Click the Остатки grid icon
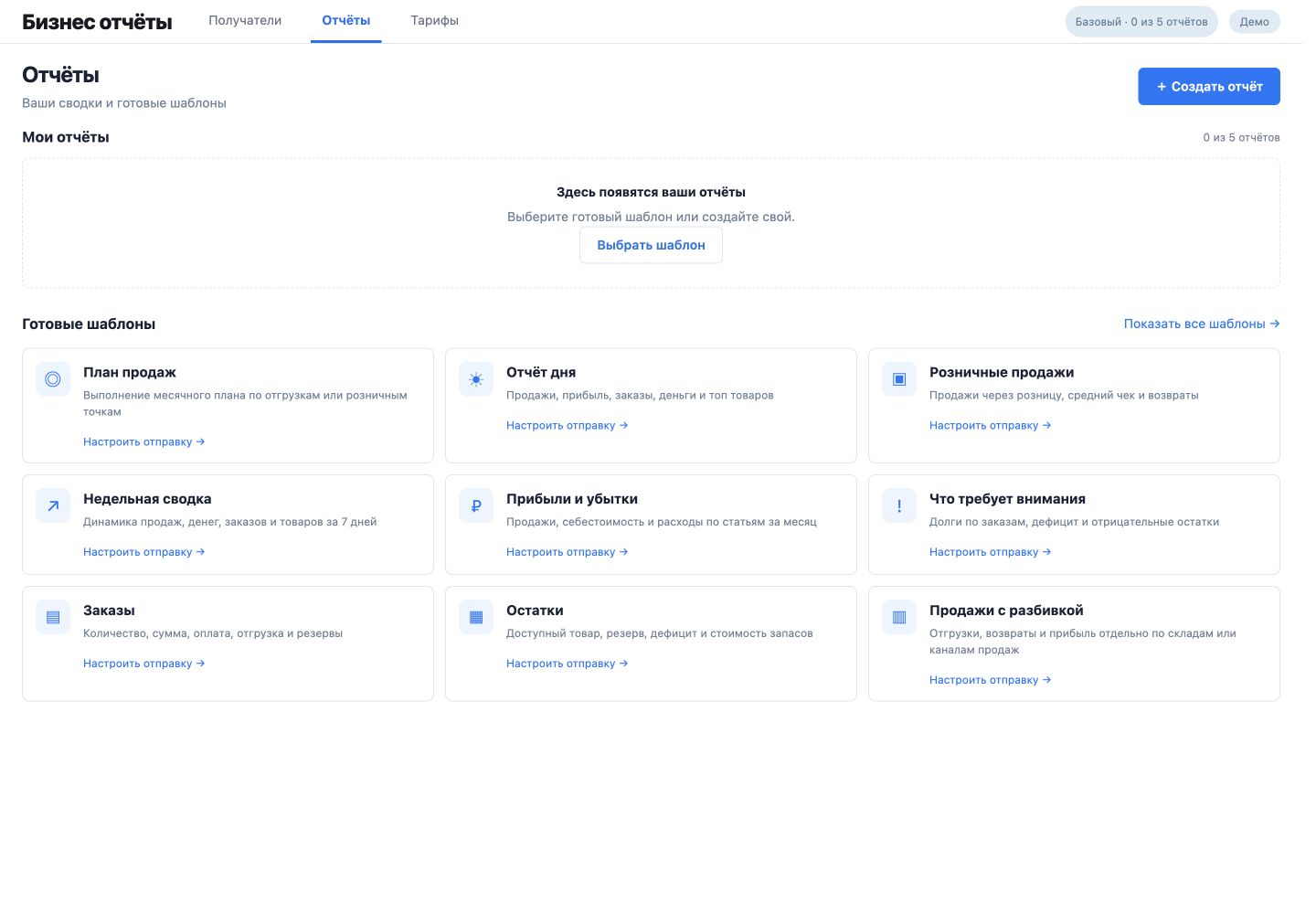Screen dimensions: 1316x914 coord(476,617)
